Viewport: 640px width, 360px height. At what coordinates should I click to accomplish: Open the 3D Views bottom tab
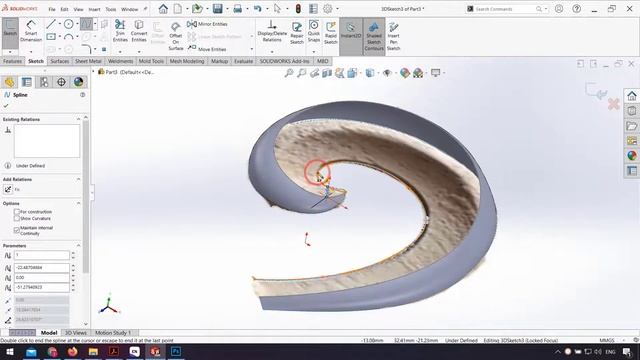(76, 333)
